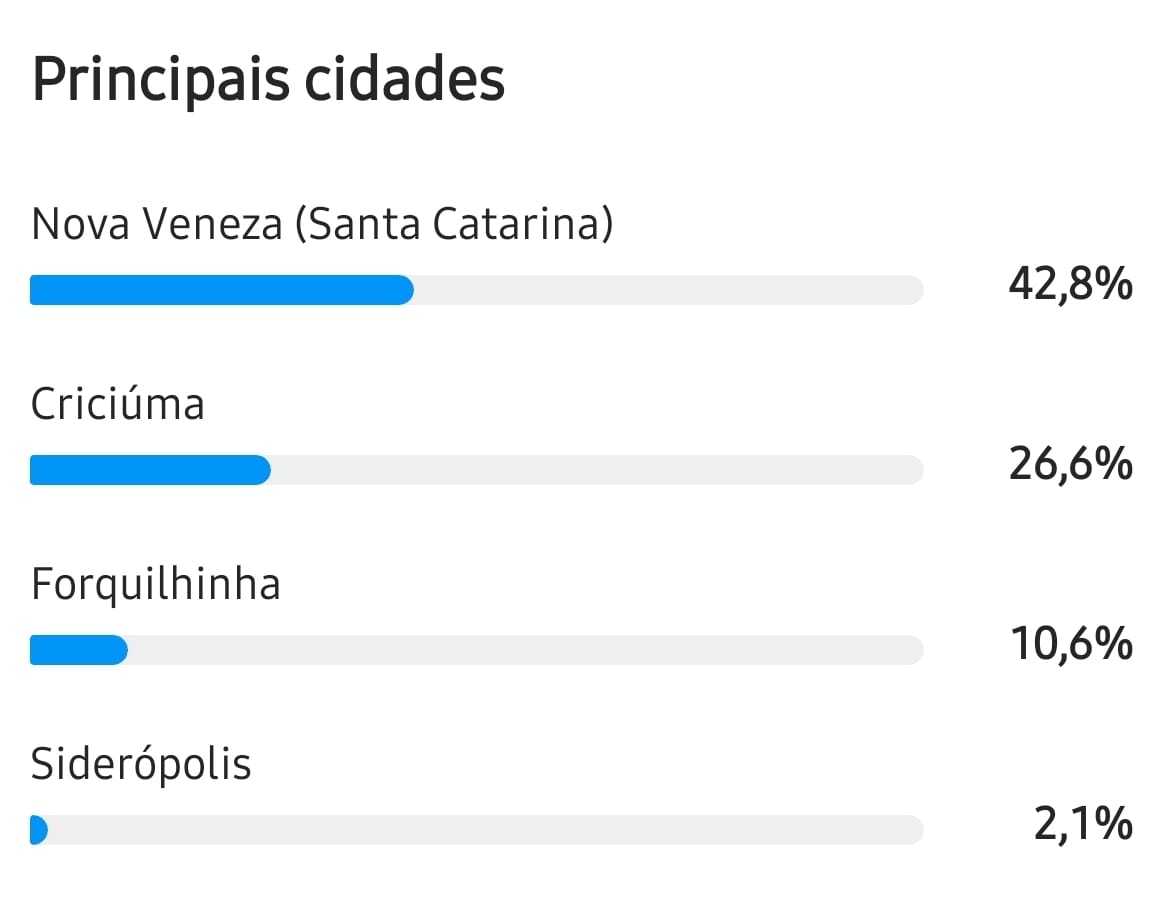
Task: Select the 26,6% percentage for Criciúma
Action: click(x=1070, y=466)
